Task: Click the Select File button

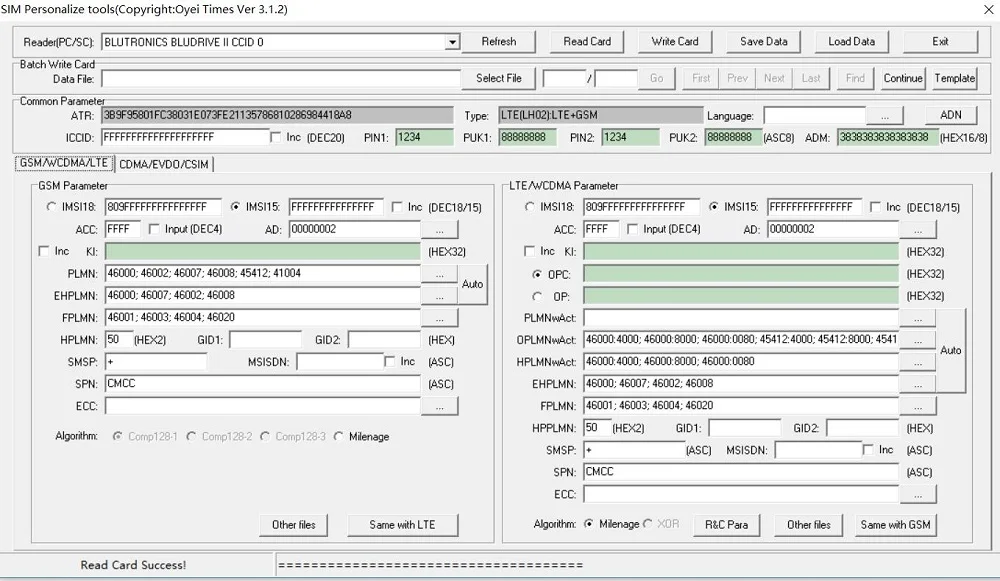Action: click(499, 78)
